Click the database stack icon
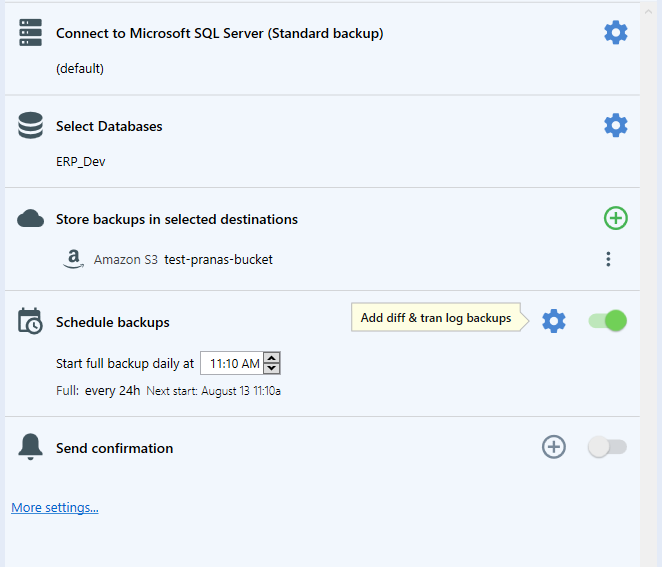The height and width of the screenshot is (567, 662). [30, 125]
